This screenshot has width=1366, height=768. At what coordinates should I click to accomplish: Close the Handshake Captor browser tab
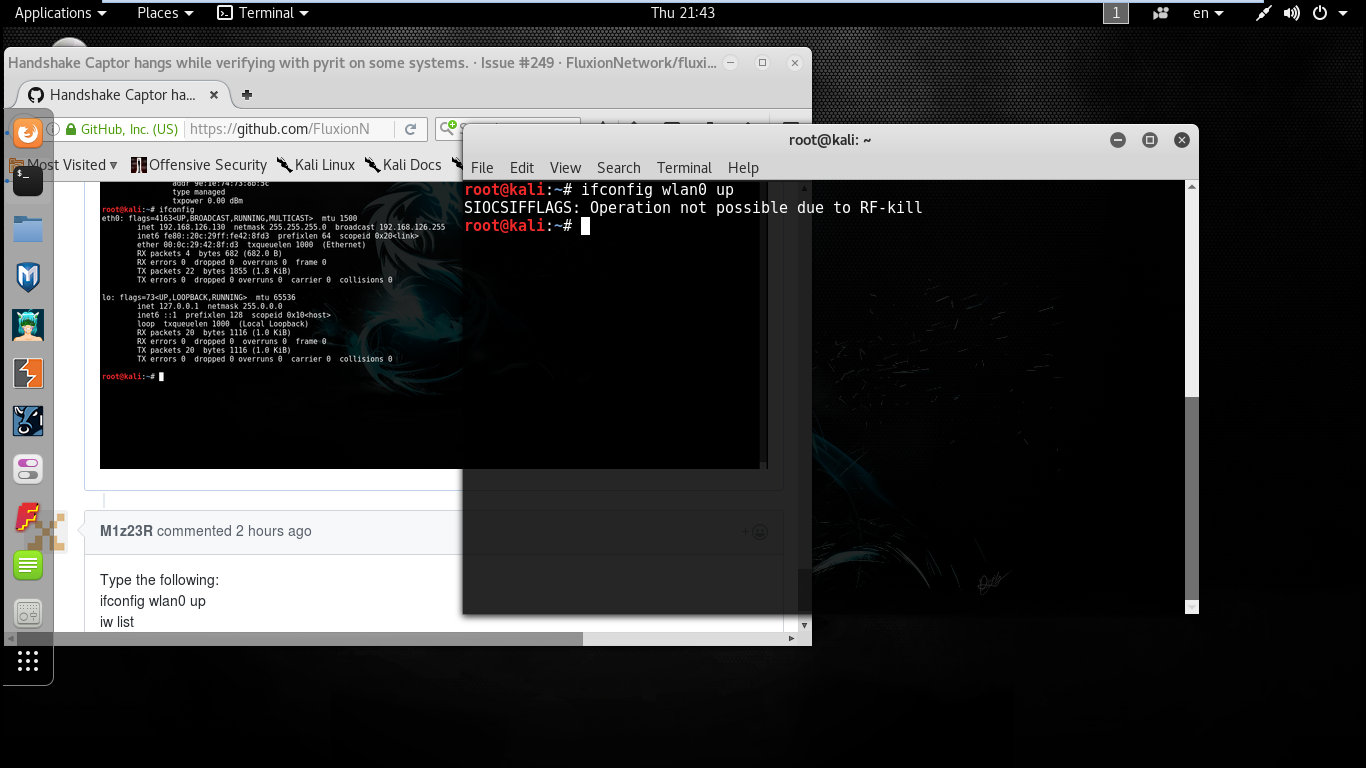213,95
